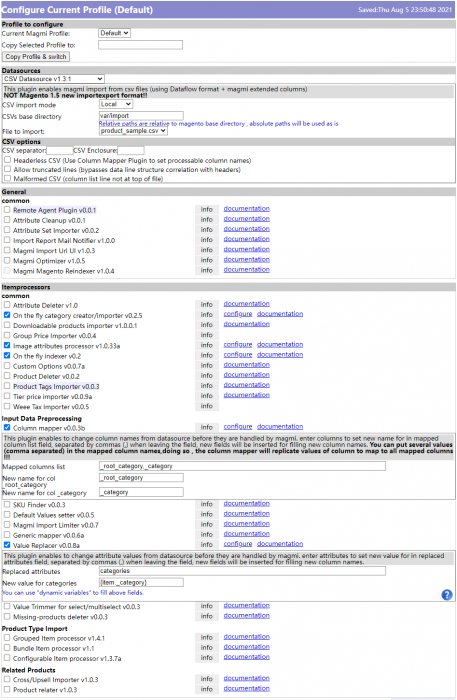Open the CSV import mode dropdown
The image size is (457, 700).
pos(116,104)
